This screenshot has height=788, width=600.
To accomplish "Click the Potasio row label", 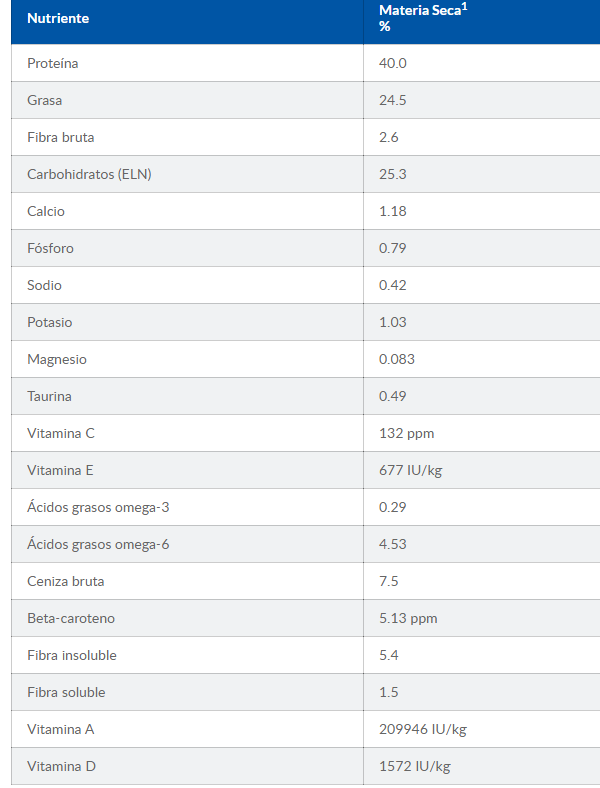I will coord(50,322).
